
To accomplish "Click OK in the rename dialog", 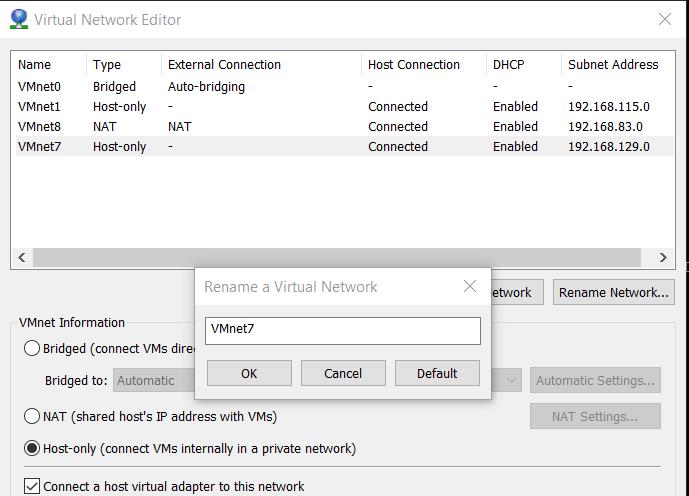I will coord(249,373).
